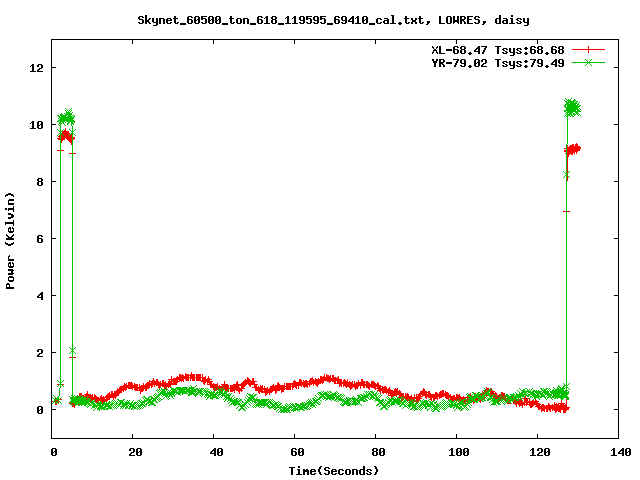The image size is (640, 480).
Task: Click the Time(Seconds) x-axis label
Action: click(334, 471)
